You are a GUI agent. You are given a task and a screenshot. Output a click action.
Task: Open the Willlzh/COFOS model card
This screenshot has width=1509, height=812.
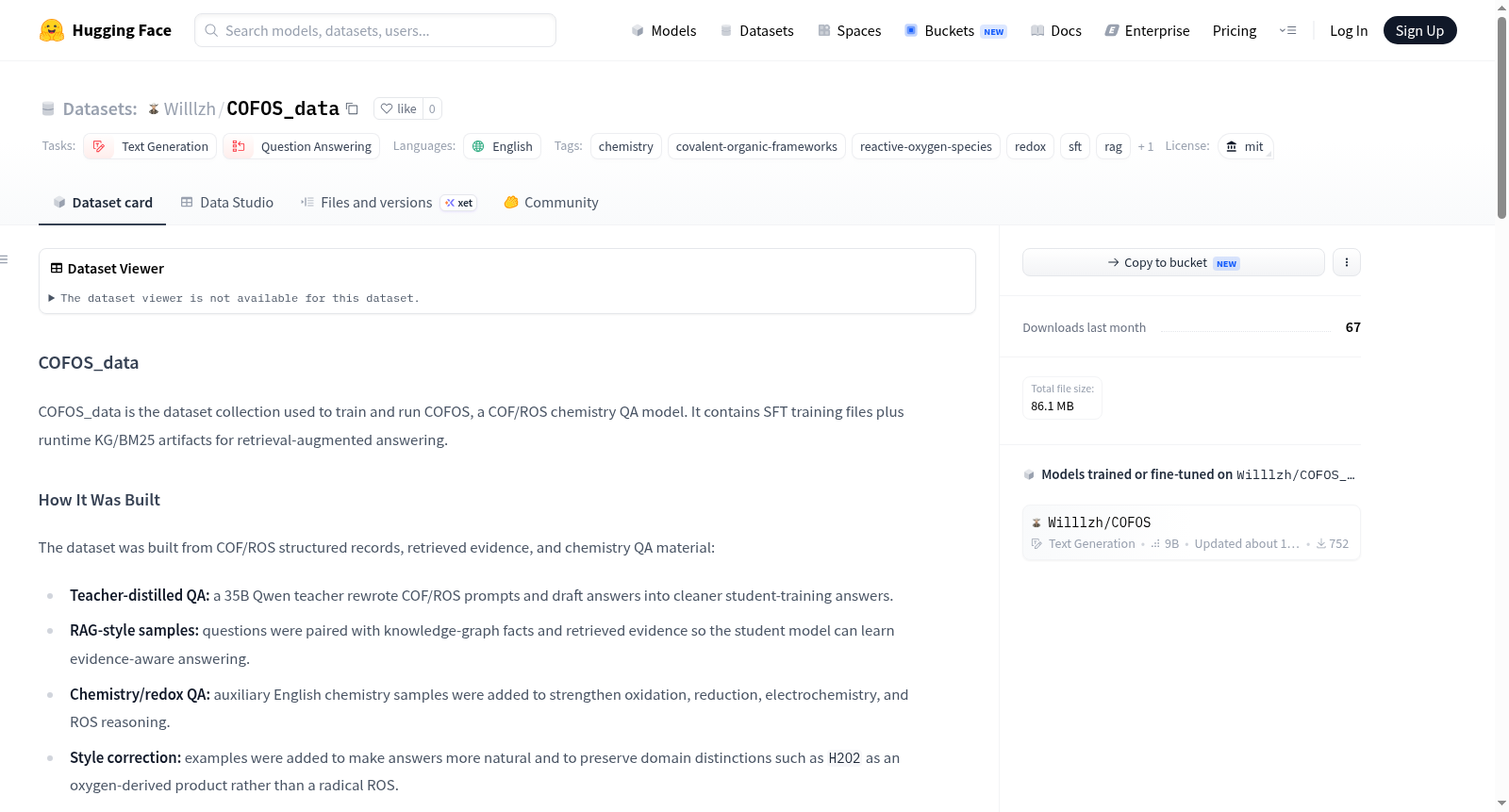tap(1191, 533)
